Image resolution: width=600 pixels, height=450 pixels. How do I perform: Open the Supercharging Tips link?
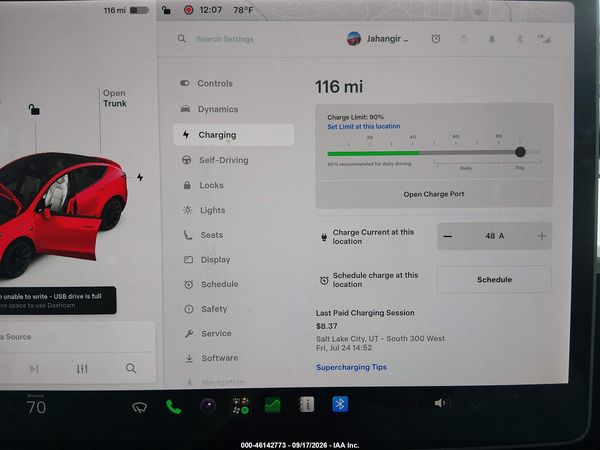tap(351, 367)
